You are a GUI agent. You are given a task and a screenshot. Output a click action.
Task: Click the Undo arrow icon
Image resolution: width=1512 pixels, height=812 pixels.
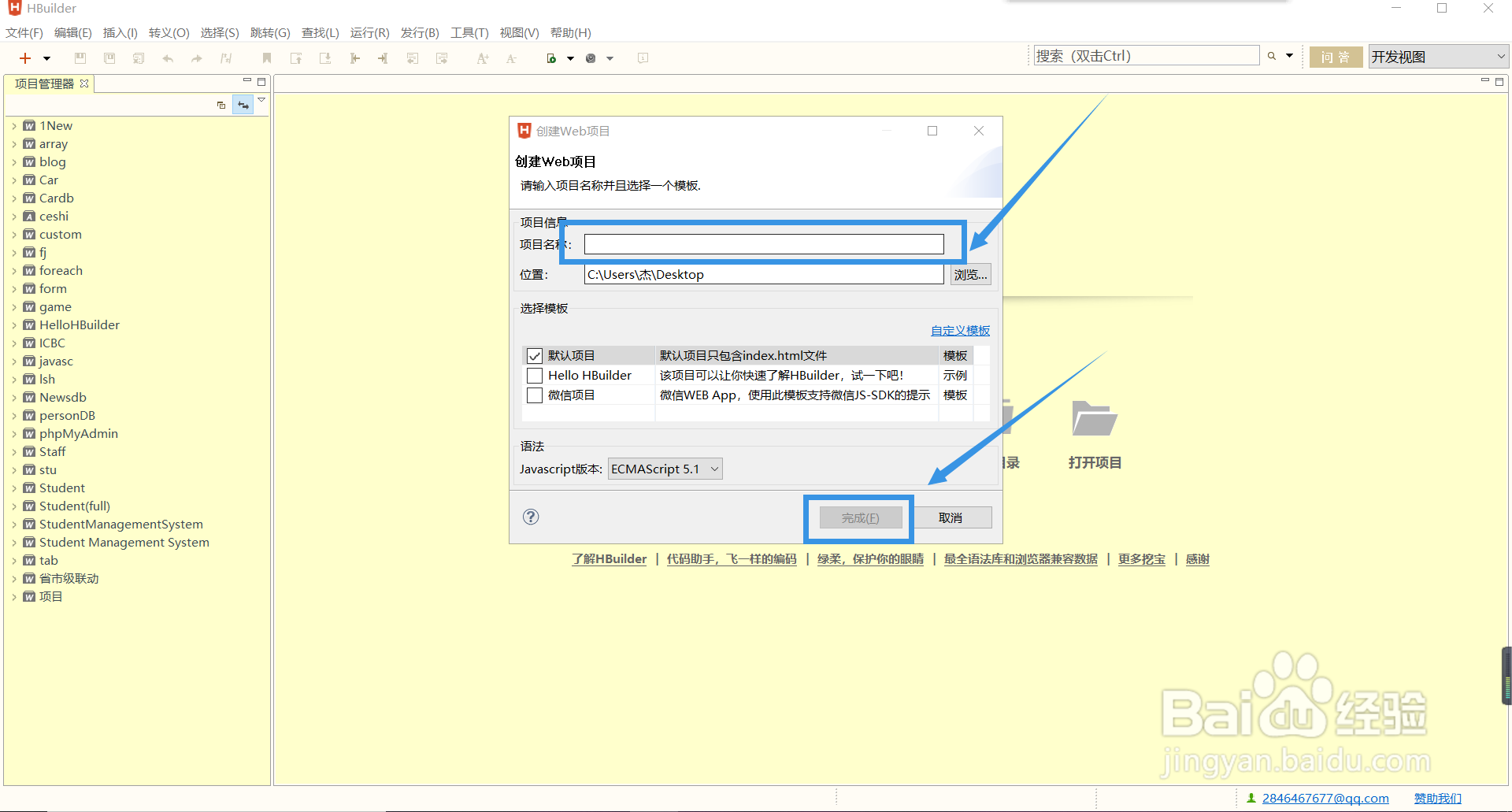point(168,58)
